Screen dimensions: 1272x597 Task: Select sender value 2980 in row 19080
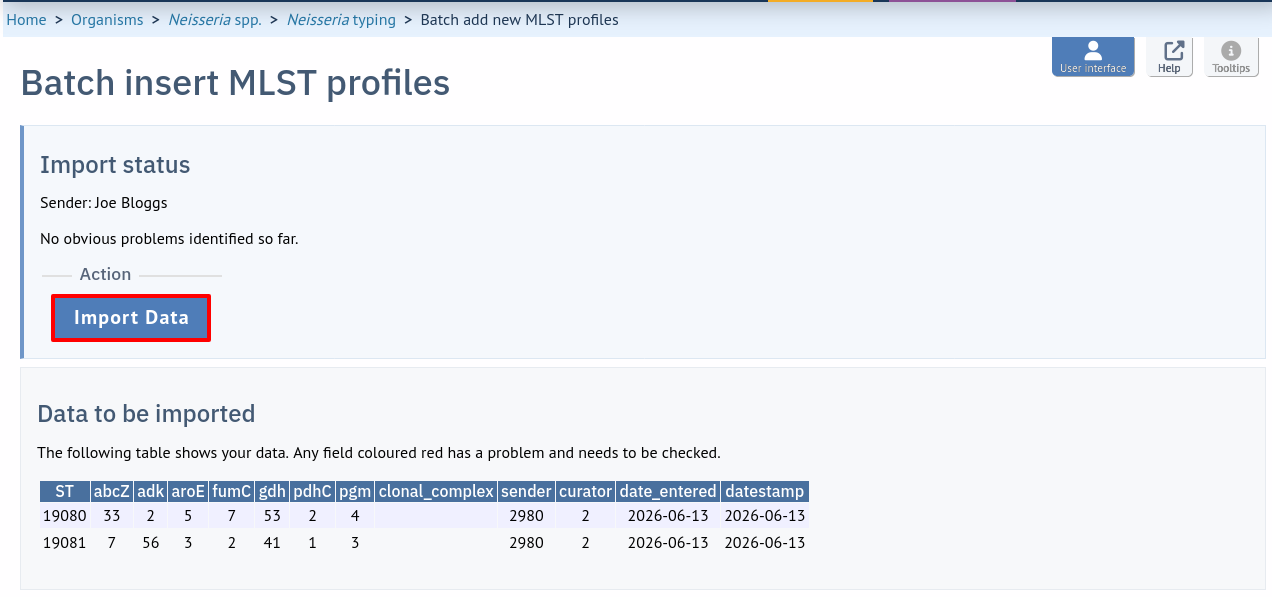coord(526,516)
